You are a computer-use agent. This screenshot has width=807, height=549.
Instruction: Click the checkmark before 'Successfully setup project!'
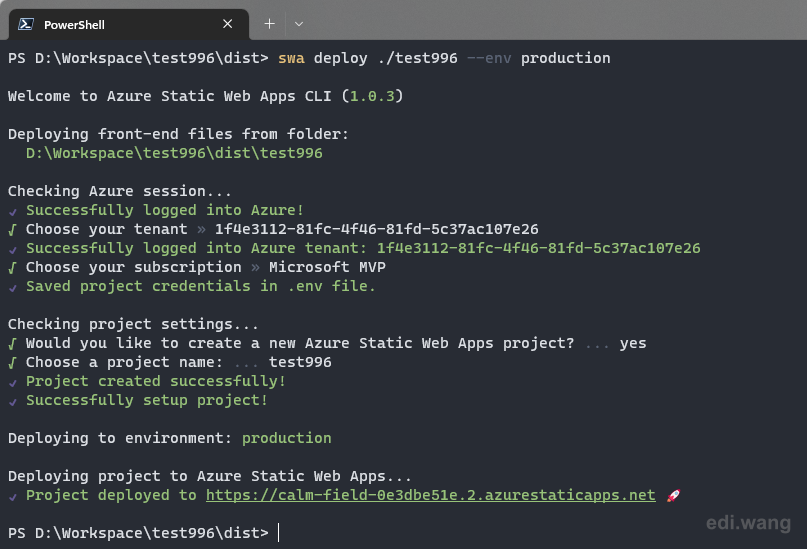click(x=13, y=401)
